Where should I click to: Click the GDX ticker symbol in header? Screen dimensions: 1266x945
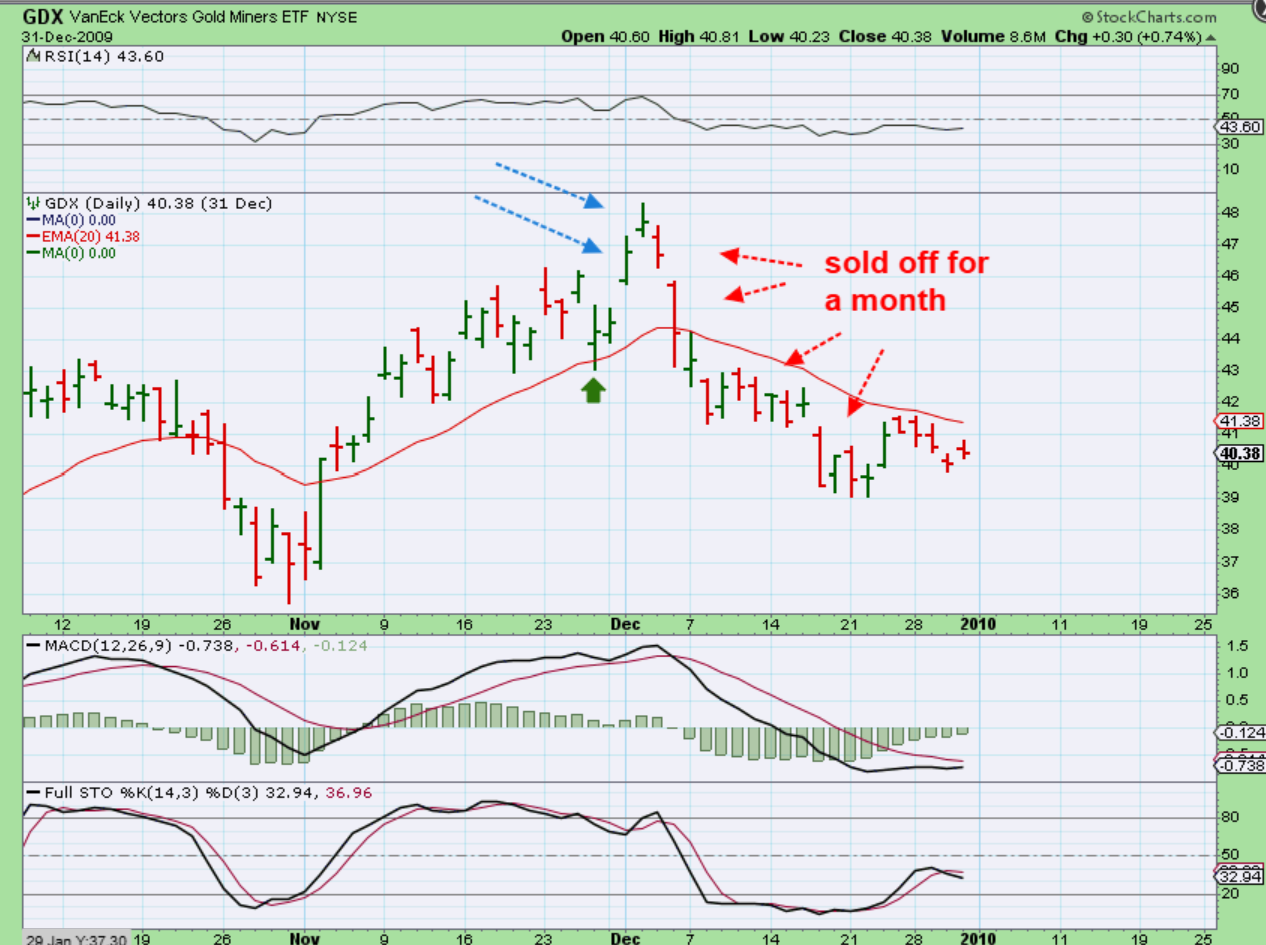tap(45, 16)
